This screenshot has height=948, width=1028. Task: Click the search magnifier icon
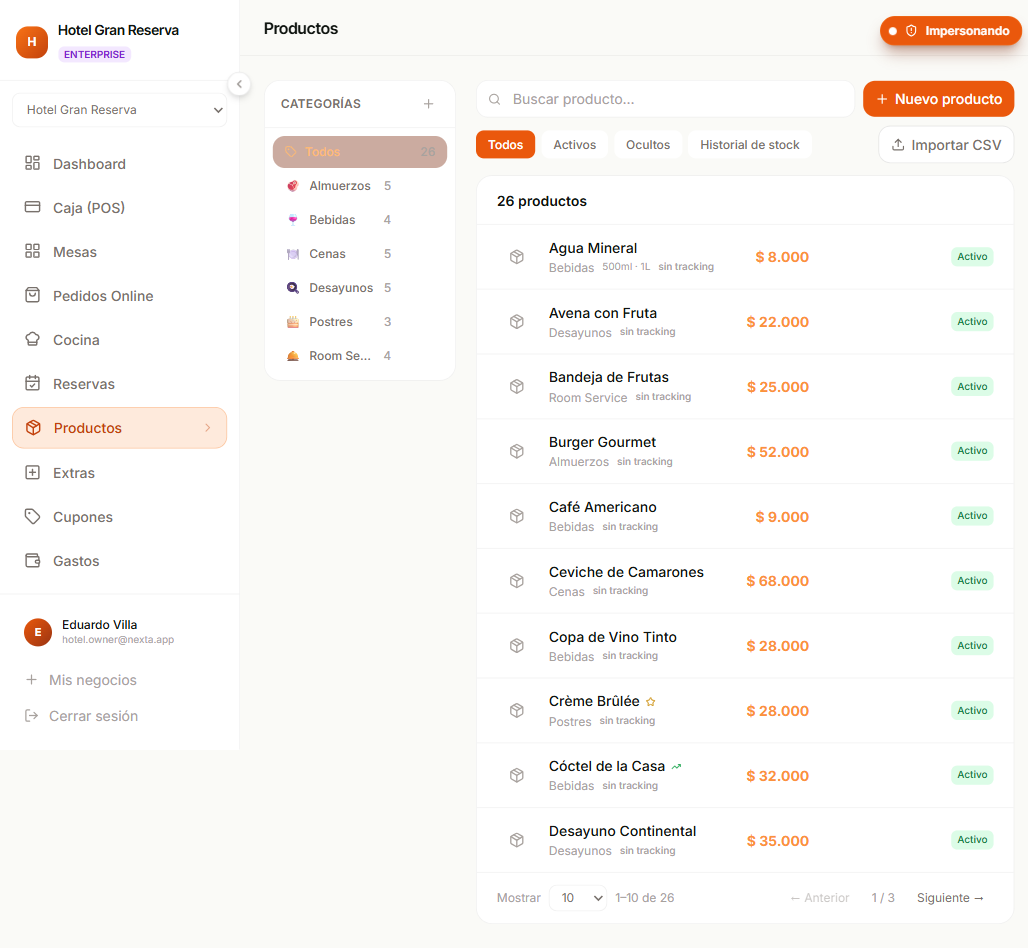(x=495, y=99)
